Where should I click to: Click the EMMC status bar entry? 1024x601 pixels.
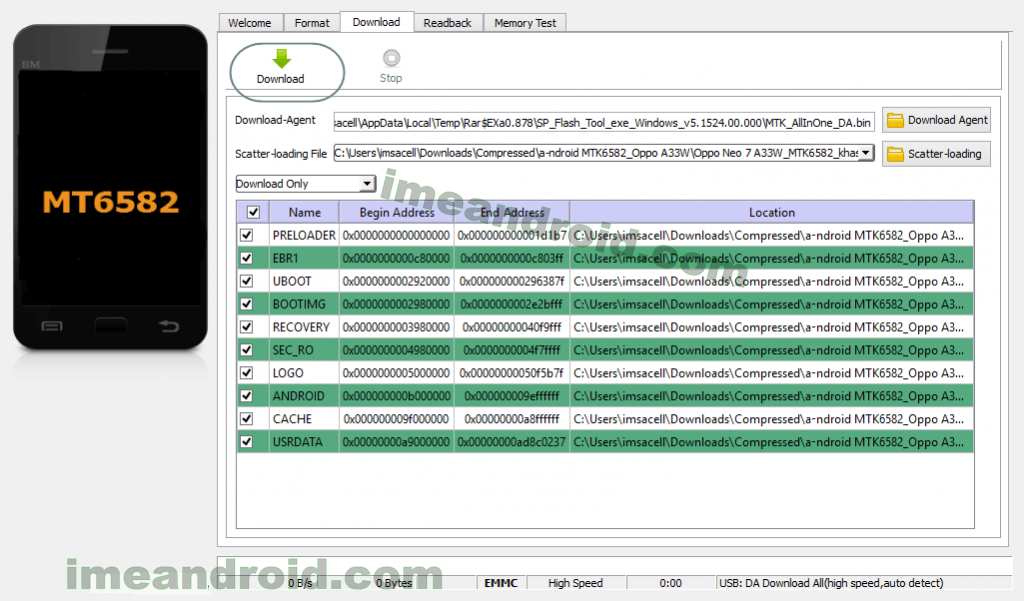[501, 583]
